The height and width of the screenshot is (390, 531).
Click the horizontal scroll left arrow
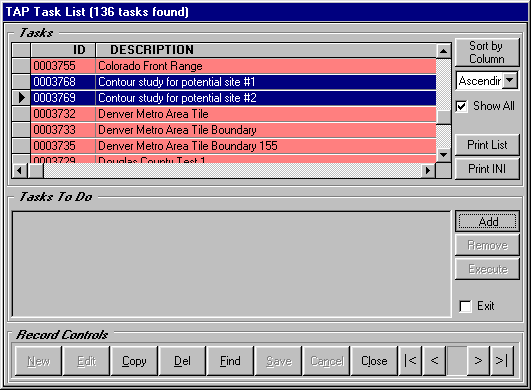[x=20, y=170]
